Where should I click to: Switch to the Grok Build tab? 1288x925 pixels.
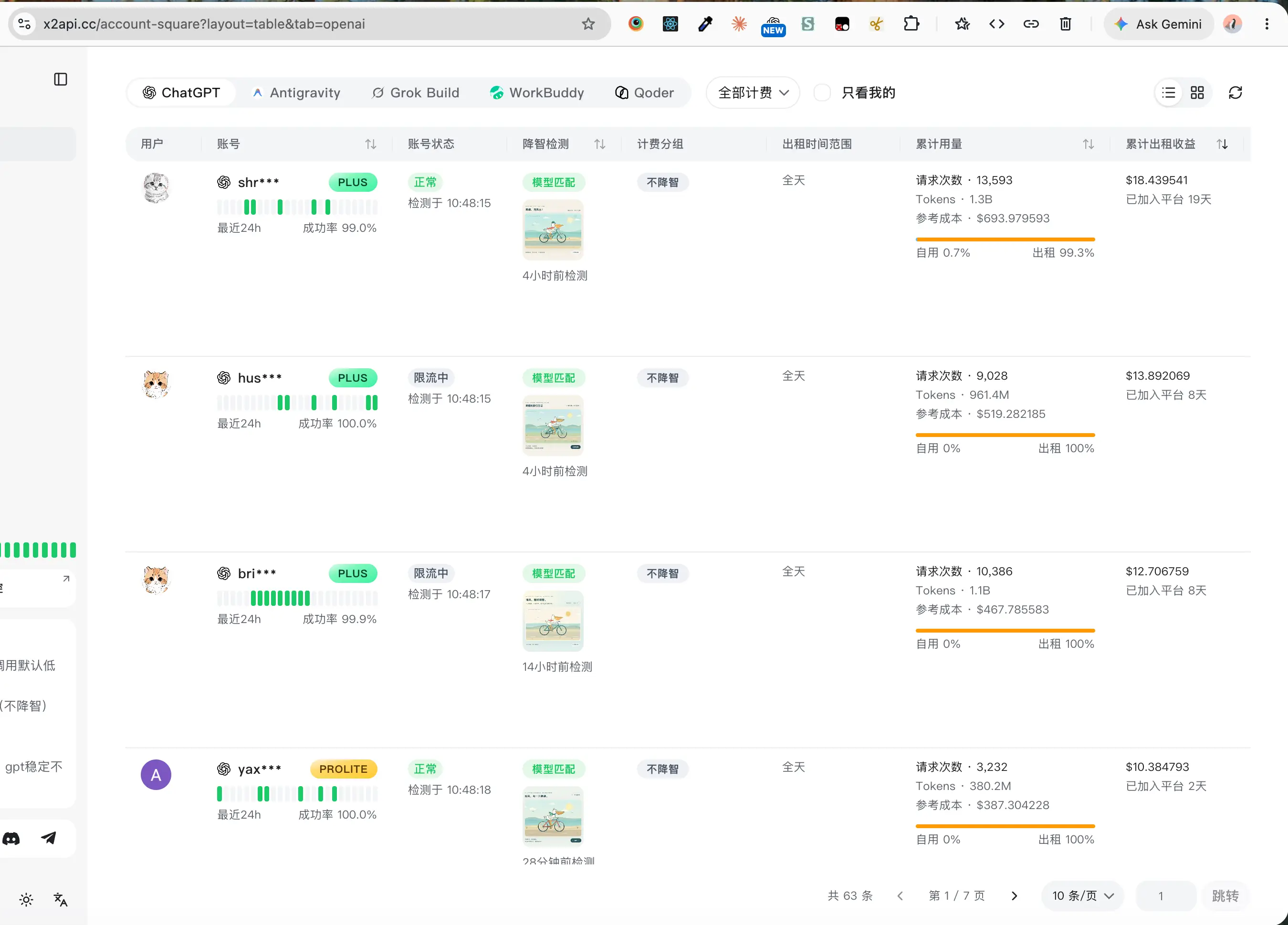415,93
